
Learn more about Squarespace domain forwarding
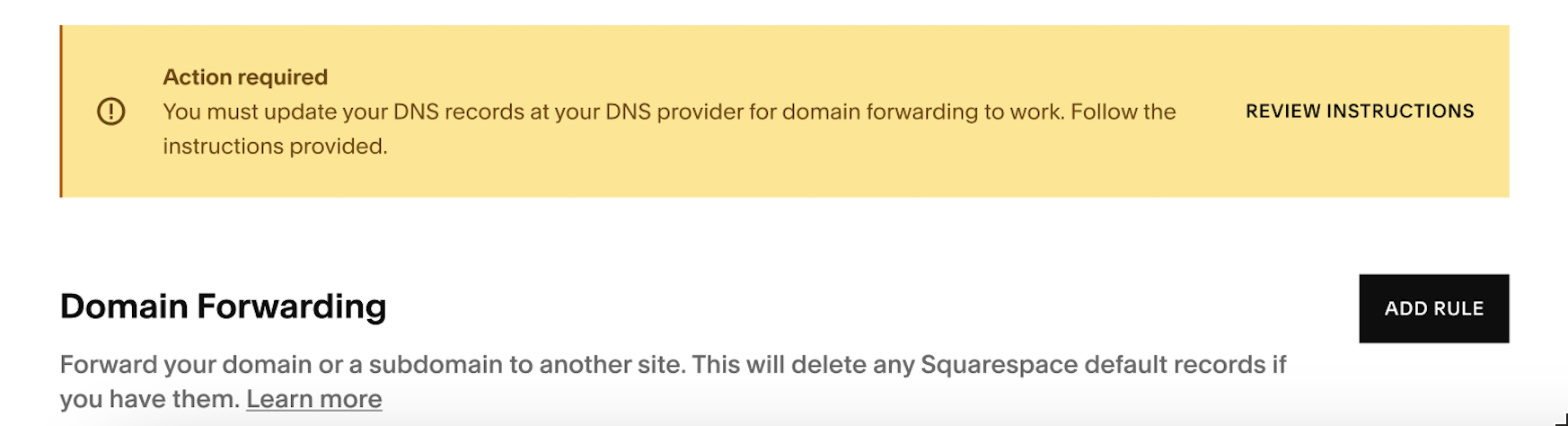pyautogui.click(x=314, y=399)
